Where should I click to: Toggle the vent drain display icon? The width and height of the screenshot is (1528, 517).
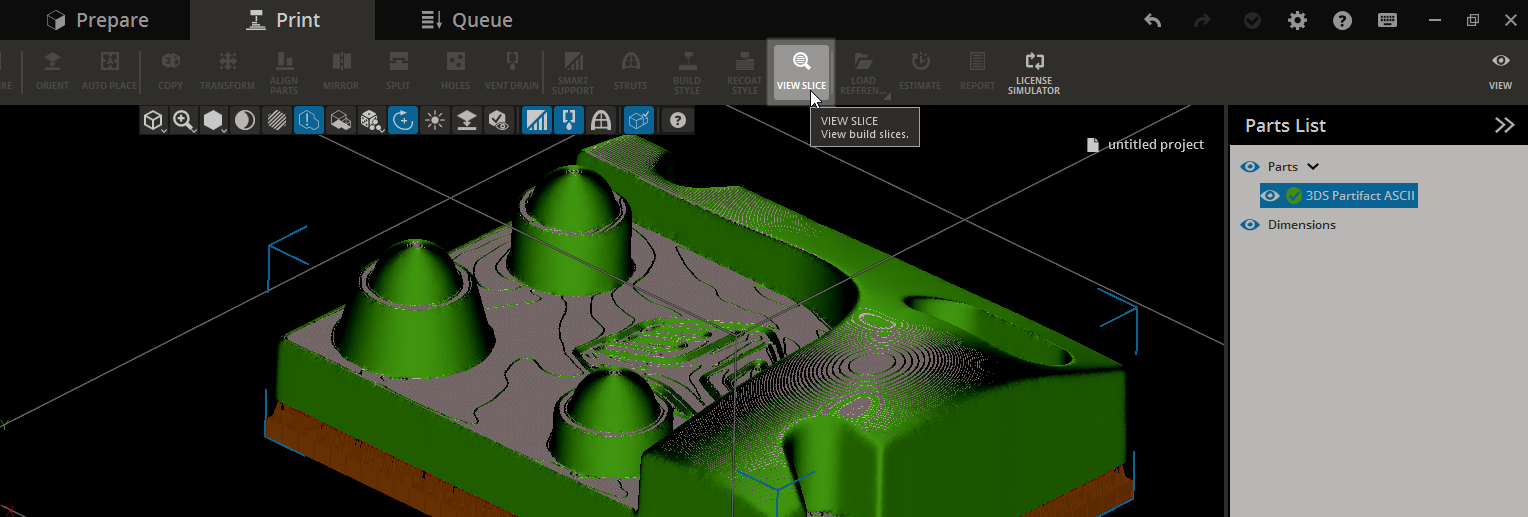568,121
